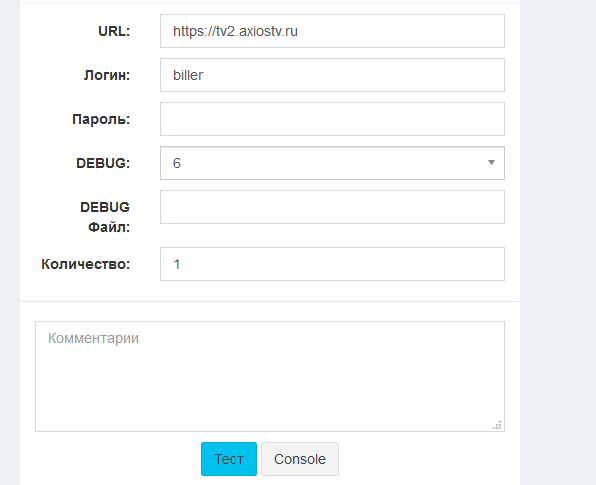
Task: Click the URL: field label
Action: tap(114, 31)
